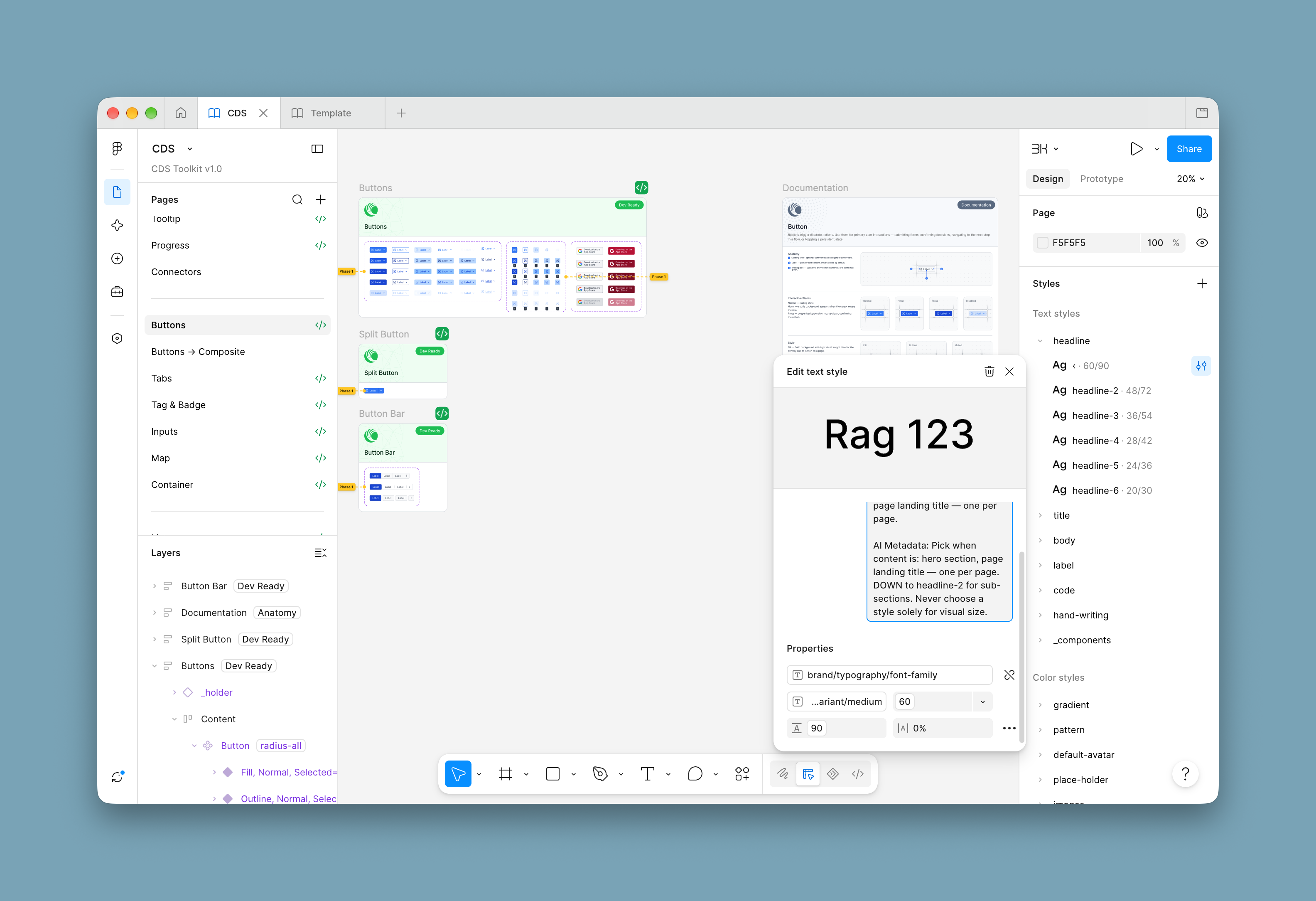This screenshot has width=1316, height=901.
Task: Open the AI sparkle sidebar icon
Action: click(117, 226)
